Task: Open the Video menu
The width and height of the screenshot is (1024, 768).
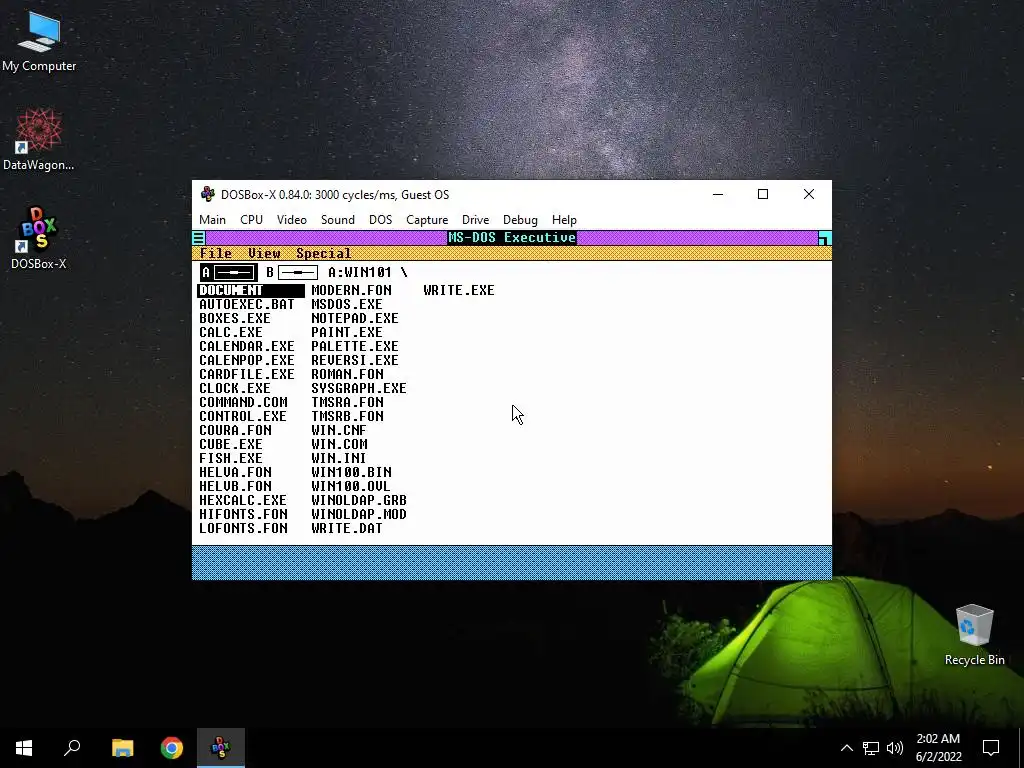Action: tap(291, 220)
